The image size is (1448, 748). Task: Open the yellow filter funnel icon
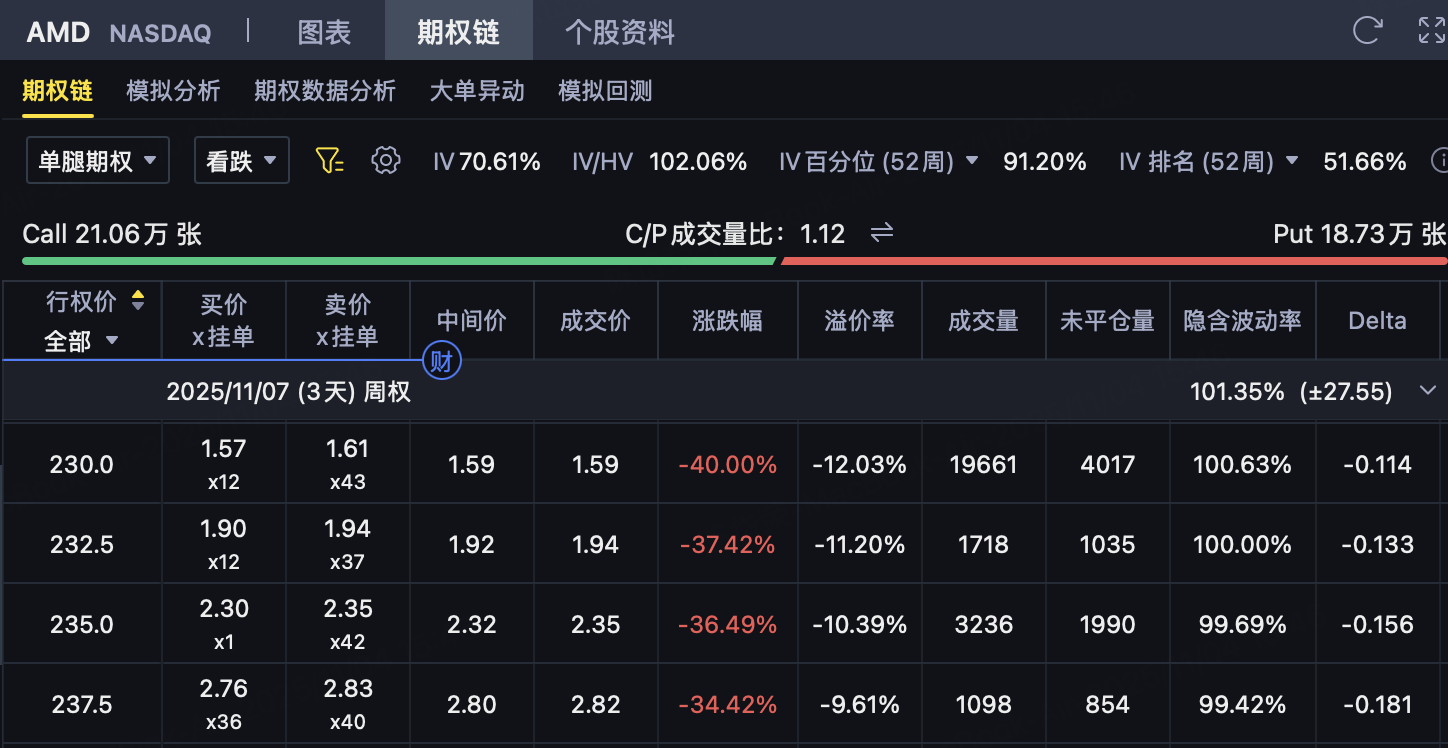(x=329, y=161)
